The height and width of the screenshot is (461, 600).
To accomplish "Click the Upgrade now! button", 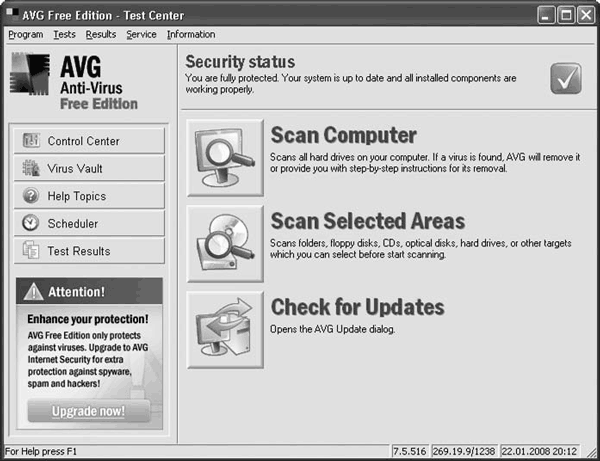I will coord(88,411).
